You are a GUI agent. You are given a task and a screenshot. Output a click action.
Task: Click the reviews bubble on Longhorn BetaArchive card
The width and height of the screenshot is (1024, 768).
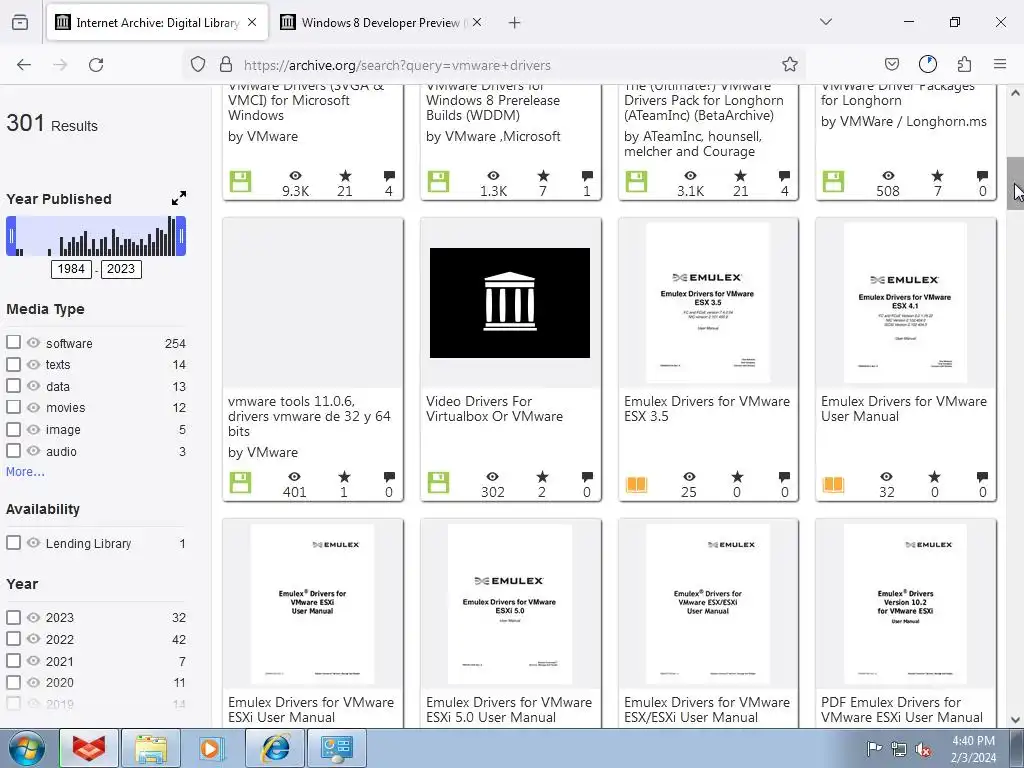coord(784,176)
